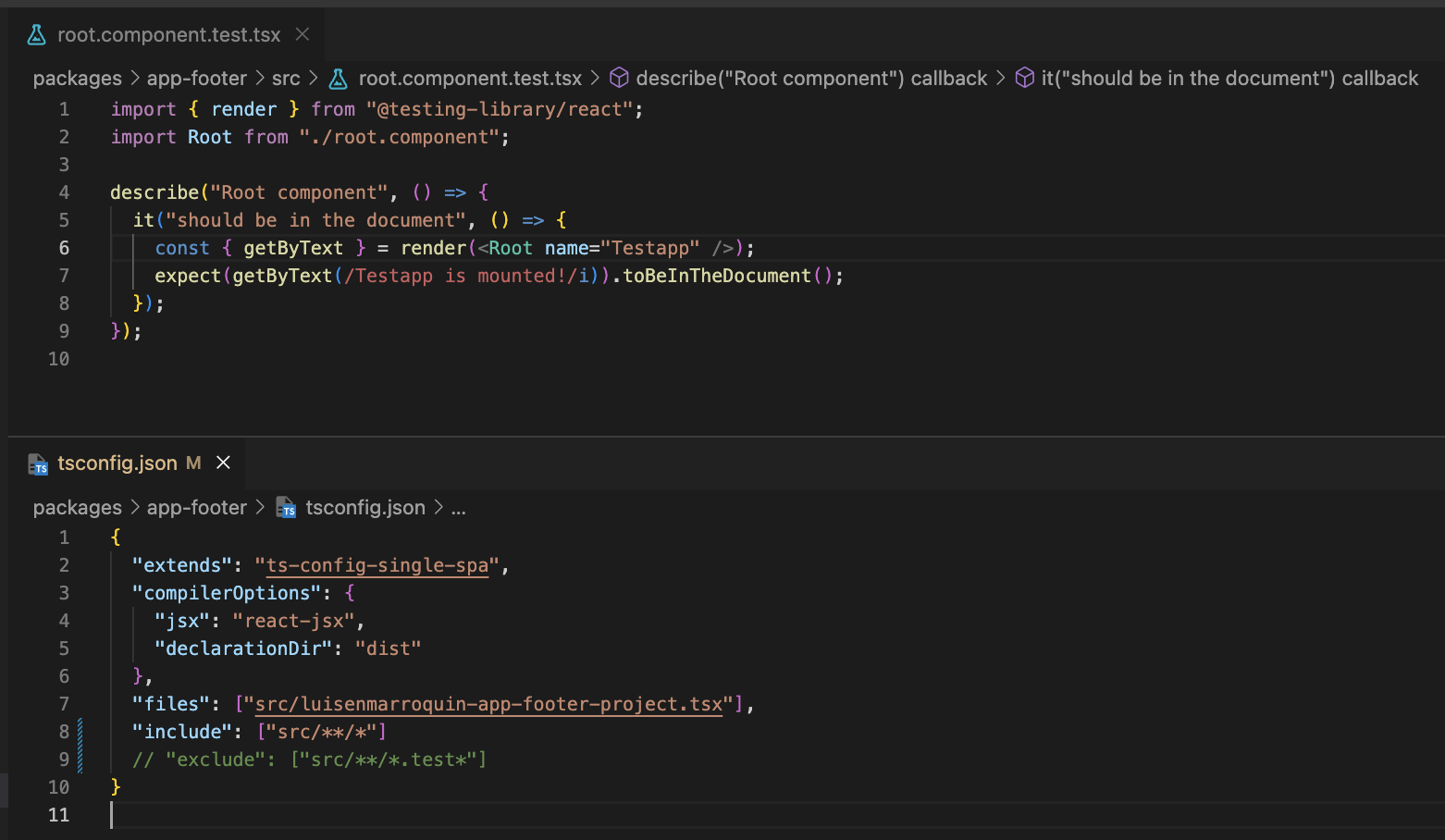Open the app-footer breadcrumb dropdown
Screen dimensions: 1445x840
[197, 78]
